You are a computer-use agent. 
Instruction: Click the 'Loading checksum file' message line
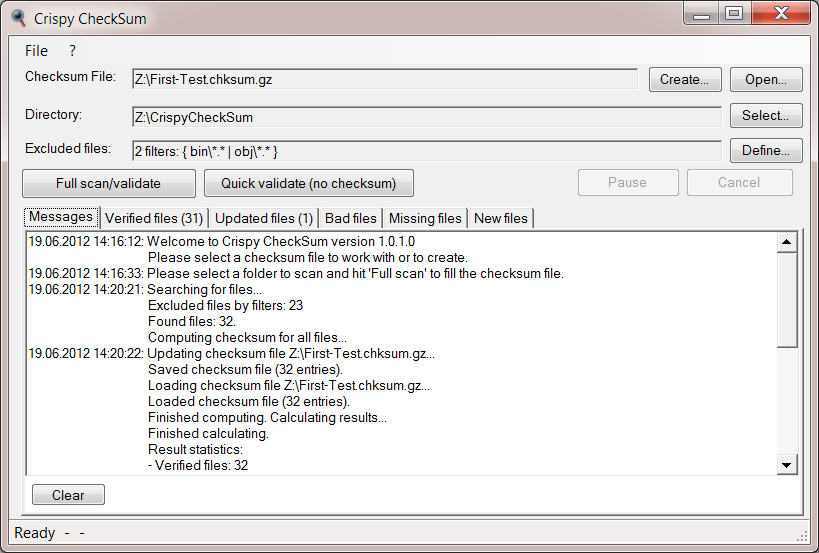click(289, 385)
